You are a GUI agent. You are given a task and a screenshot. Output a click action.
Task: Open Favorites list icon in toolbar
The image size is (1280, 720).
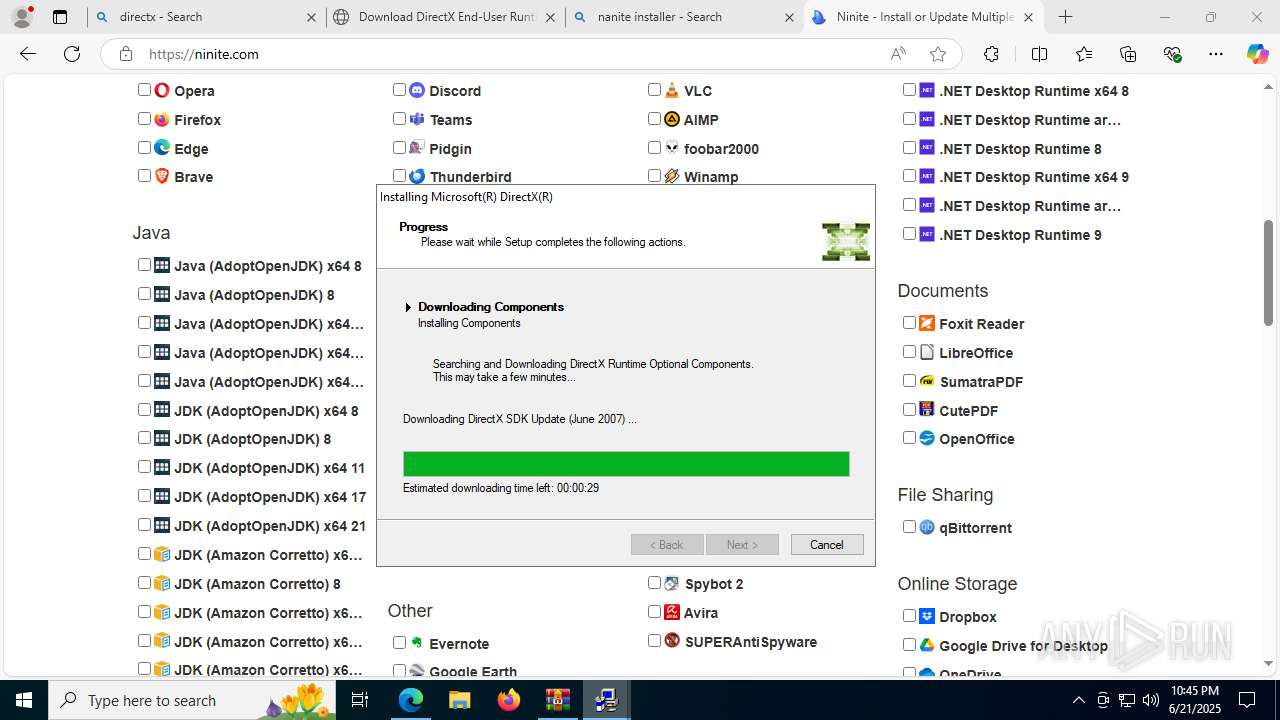click(x=1084, y=54)
